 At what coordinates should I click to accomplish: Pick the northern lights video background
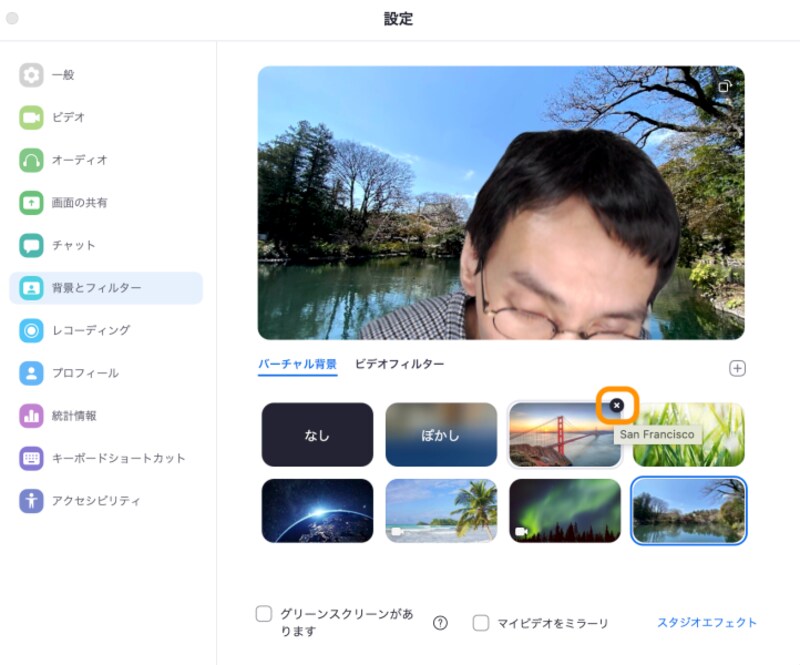565,510
